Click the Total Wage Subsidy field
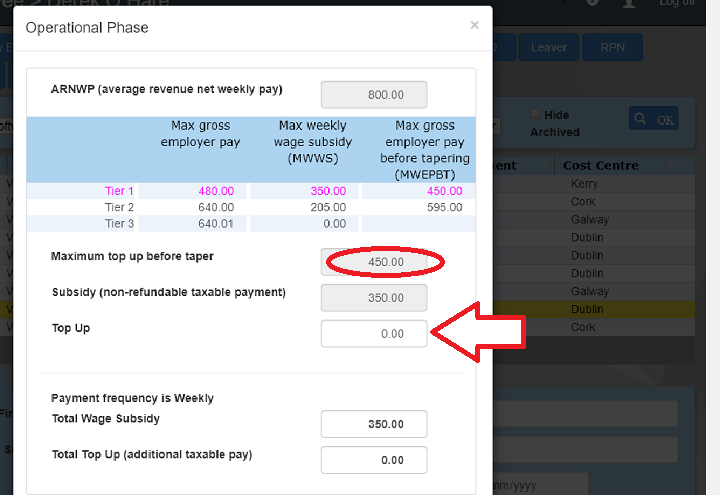 click(374, 424)
